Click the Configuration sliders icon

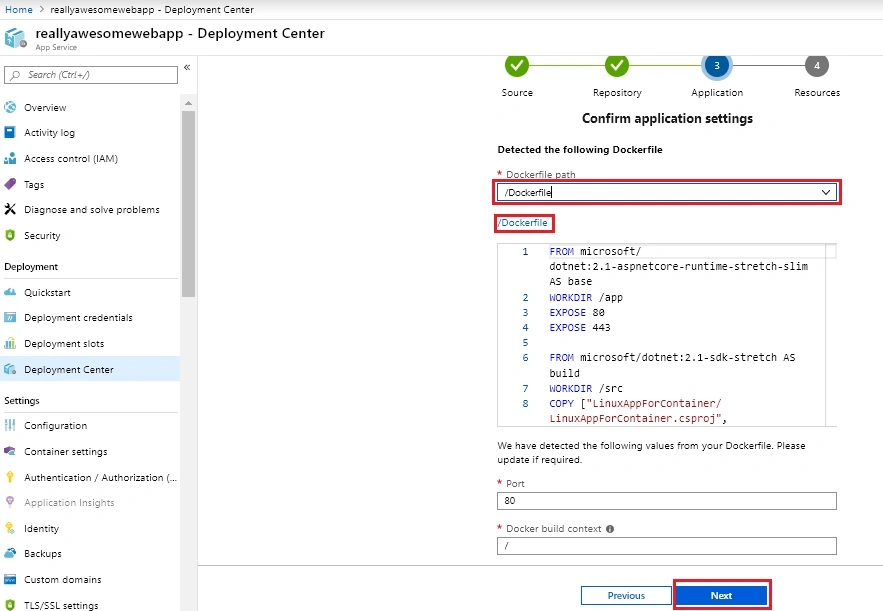10,425
